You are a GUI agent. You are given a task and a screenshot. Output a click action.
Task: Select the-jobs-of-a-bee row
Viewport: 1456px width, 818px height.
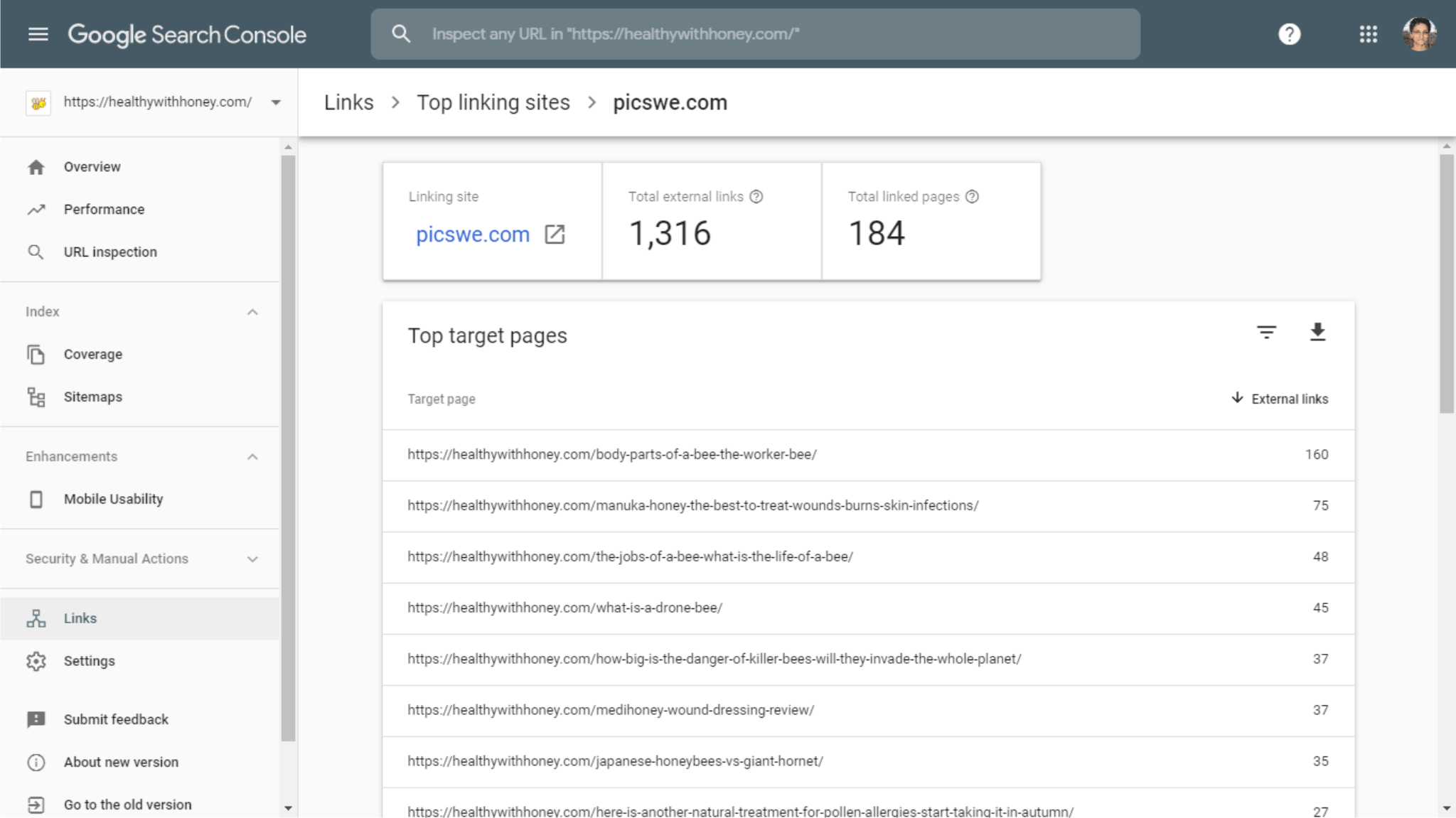click(x=868, y=557)
